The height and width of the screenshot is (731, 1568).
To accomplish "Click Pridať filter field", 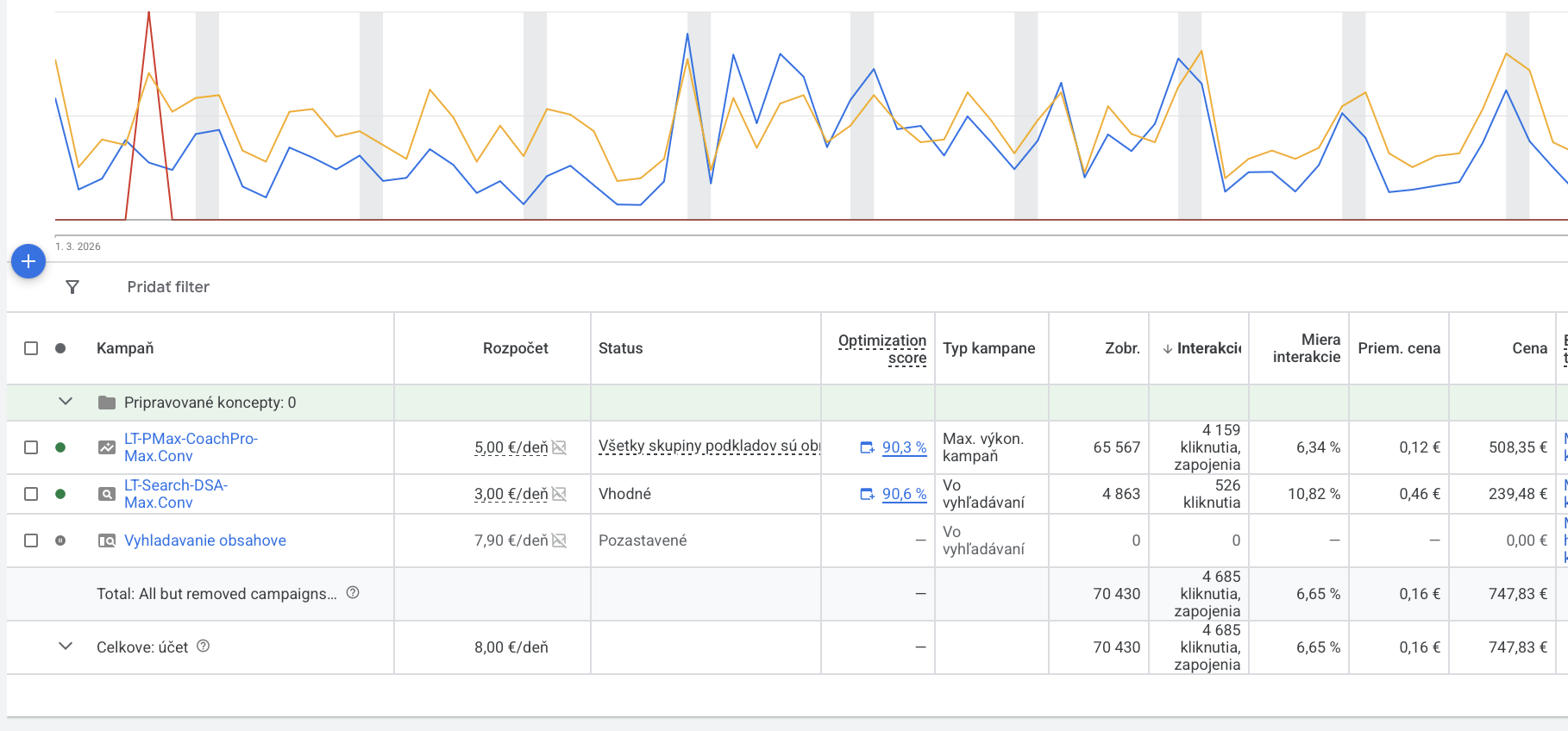I will (x=168, y=287).
